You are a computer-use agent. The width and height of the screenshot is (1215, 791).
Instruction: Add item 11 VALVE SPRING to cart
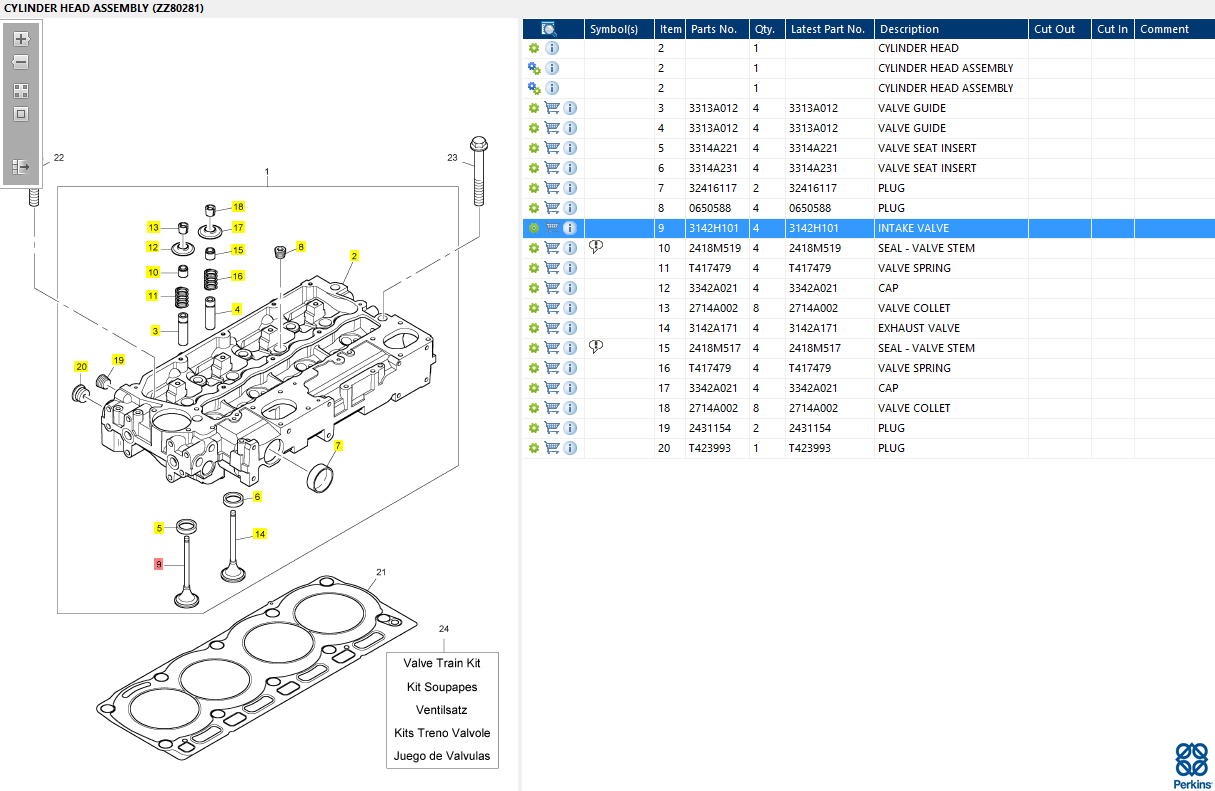pos(552,268)
